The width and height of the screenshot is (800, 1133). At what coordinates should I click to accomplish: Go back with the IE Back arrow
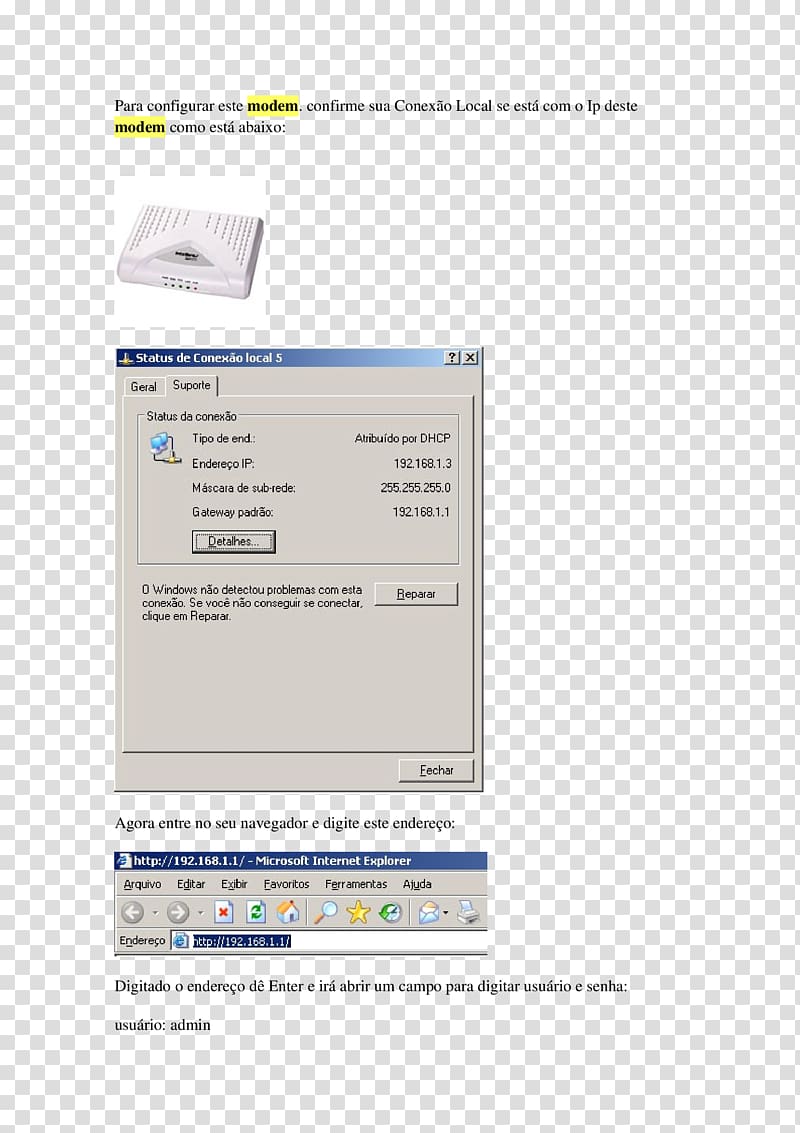point(132,913)
